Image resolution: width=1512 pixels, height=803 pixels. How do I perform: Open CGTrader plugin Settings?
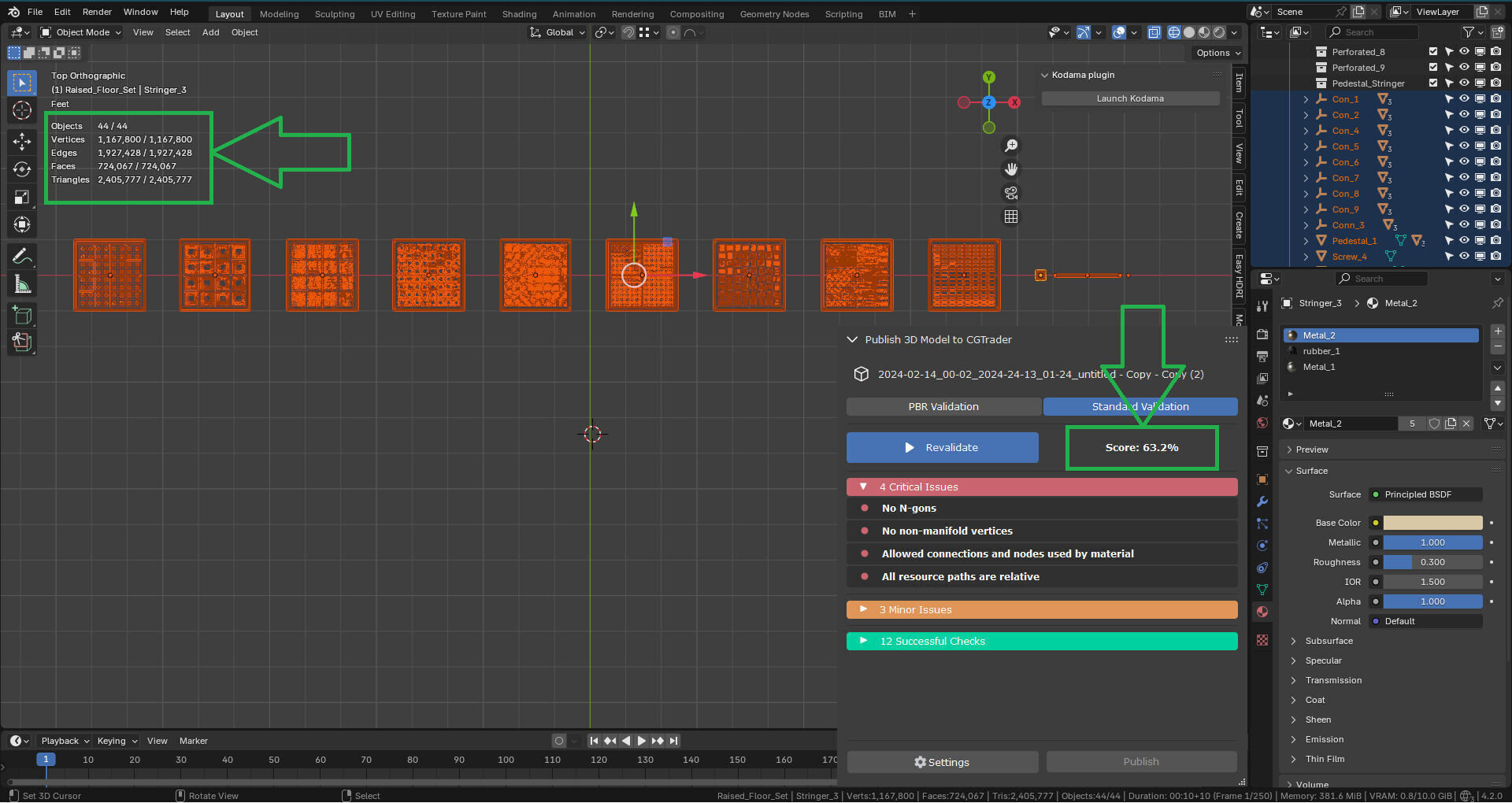coord(943,762)
